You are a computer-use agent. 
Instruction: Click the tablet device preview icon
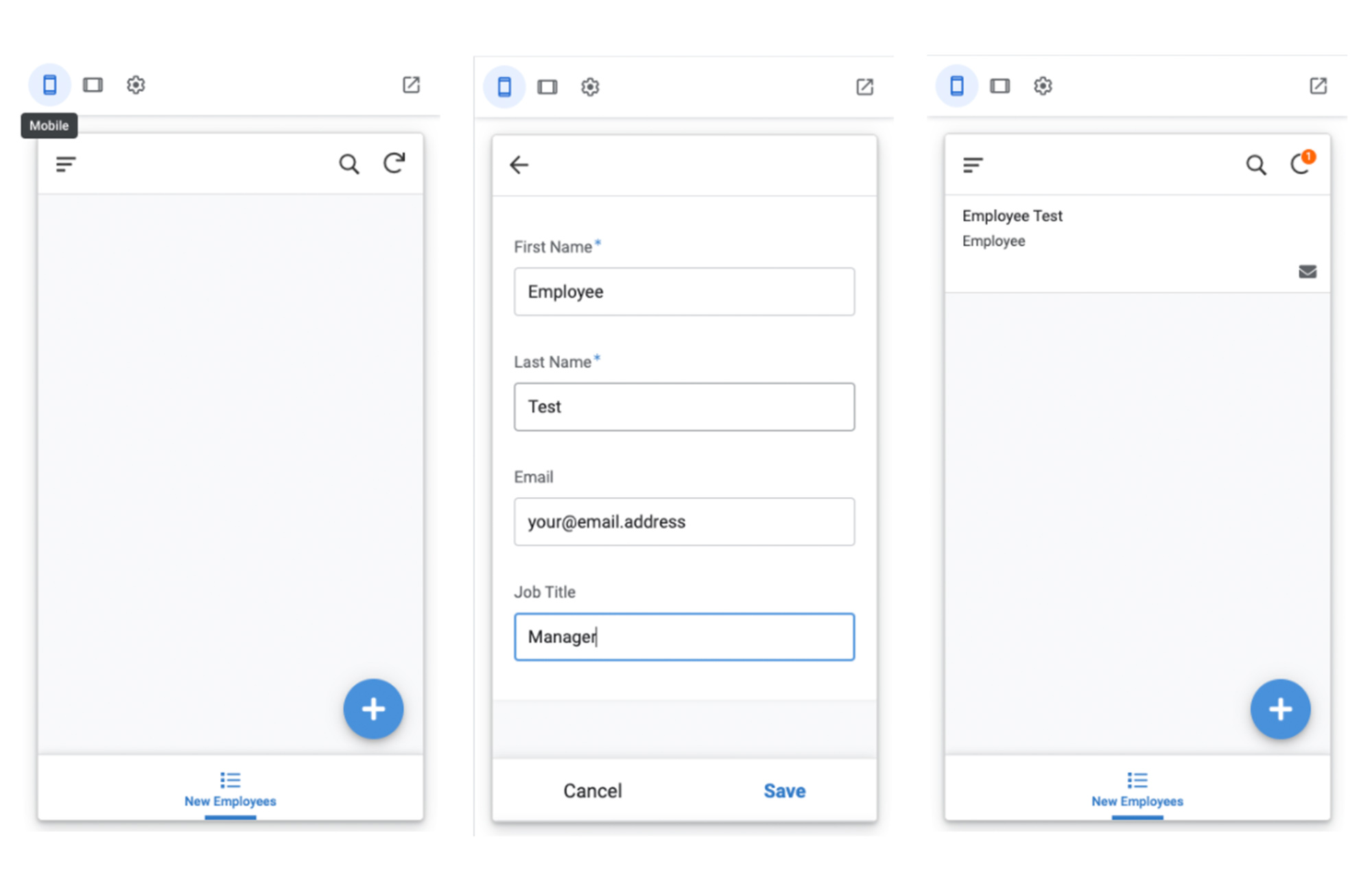(x=93, y=83)
